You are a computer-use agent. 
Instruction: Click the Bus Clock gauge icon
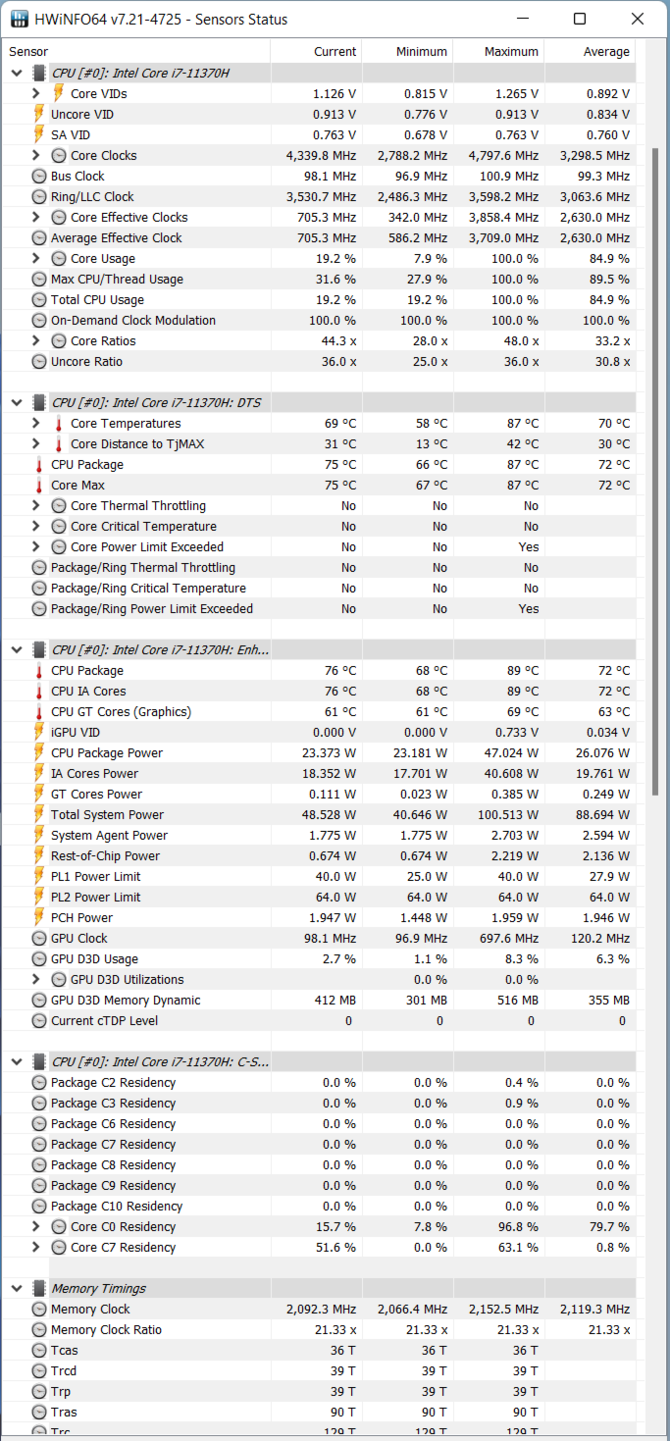pyautogui.click(x=39, y=176)
